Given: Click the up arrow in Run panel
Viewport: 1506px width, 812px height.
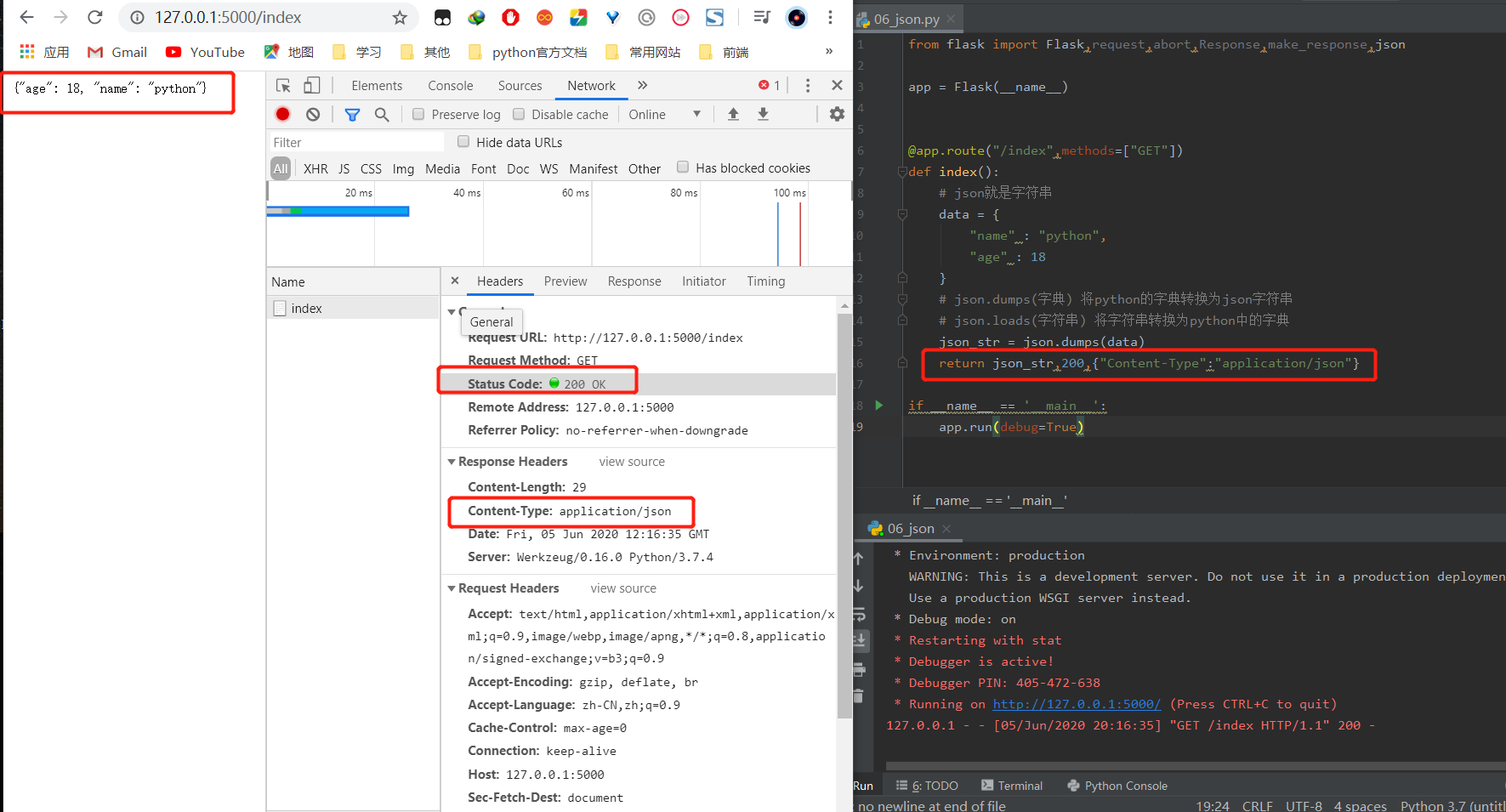Looking at the screenshot, I should 859,559.
